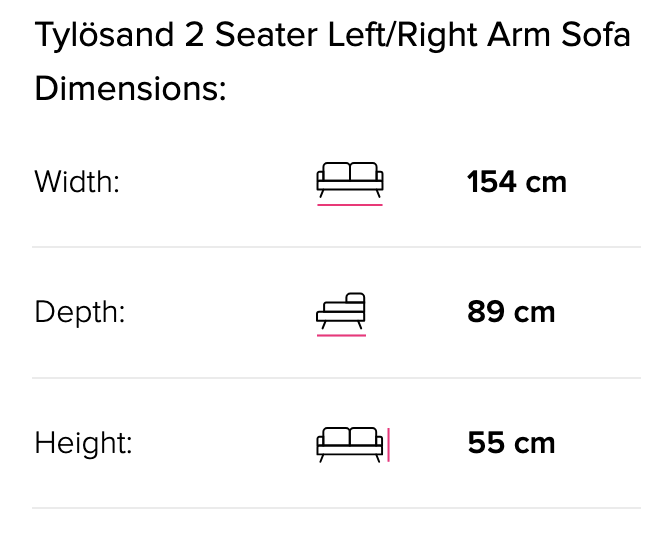Click the word Sofa in the title

coord(596,35)
